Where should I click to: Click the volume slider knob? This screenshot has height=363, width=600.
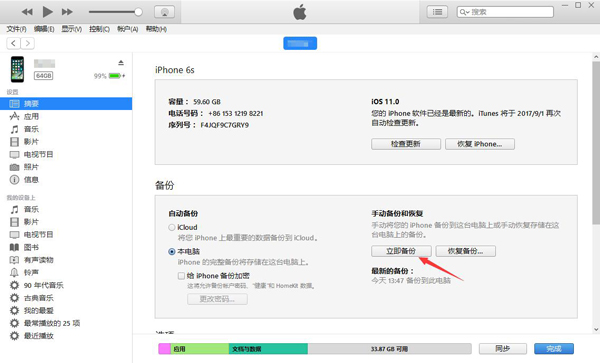139,12
